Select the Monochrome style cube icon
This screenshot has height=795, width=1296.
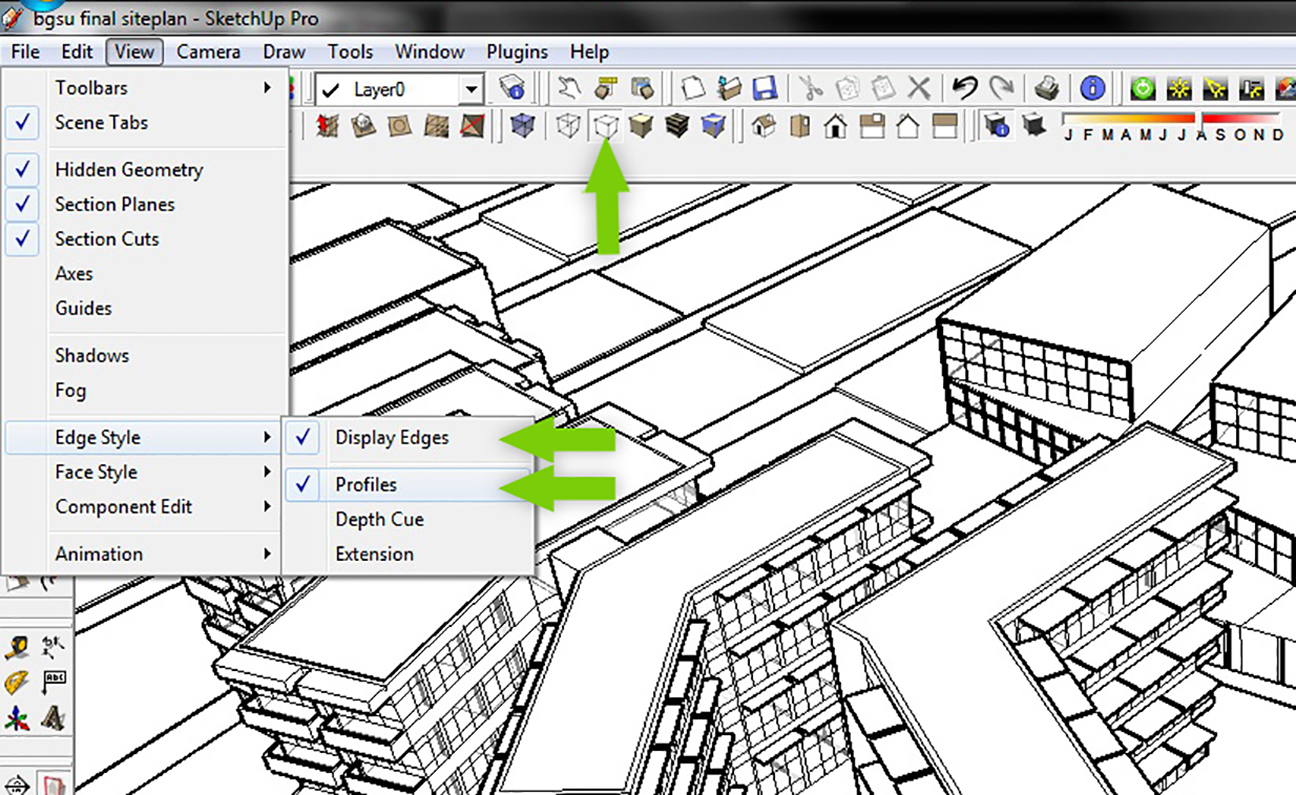(x=713, y=126)
